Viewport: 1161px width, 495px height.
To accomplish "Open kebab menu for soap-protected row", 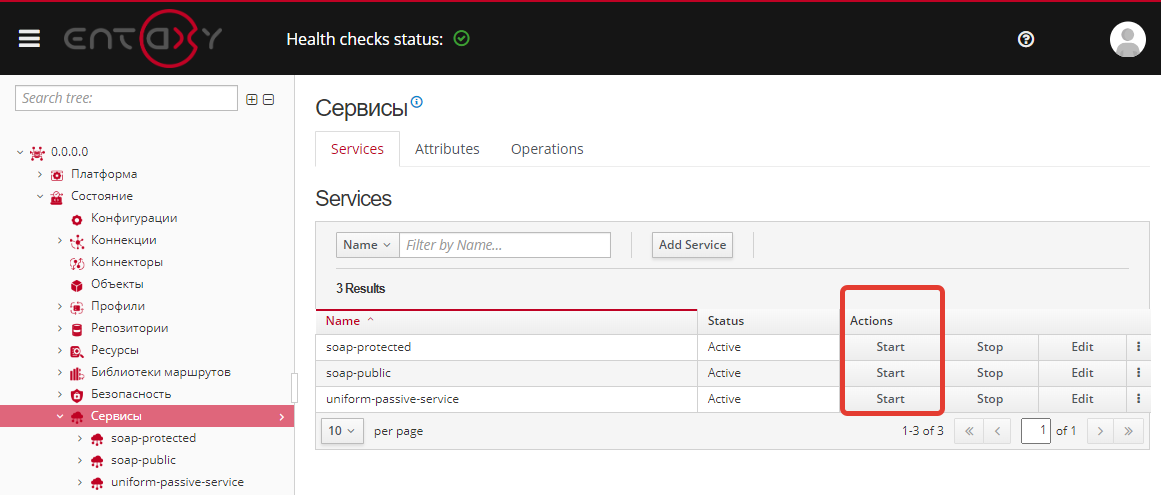I will click(1138, 347).
